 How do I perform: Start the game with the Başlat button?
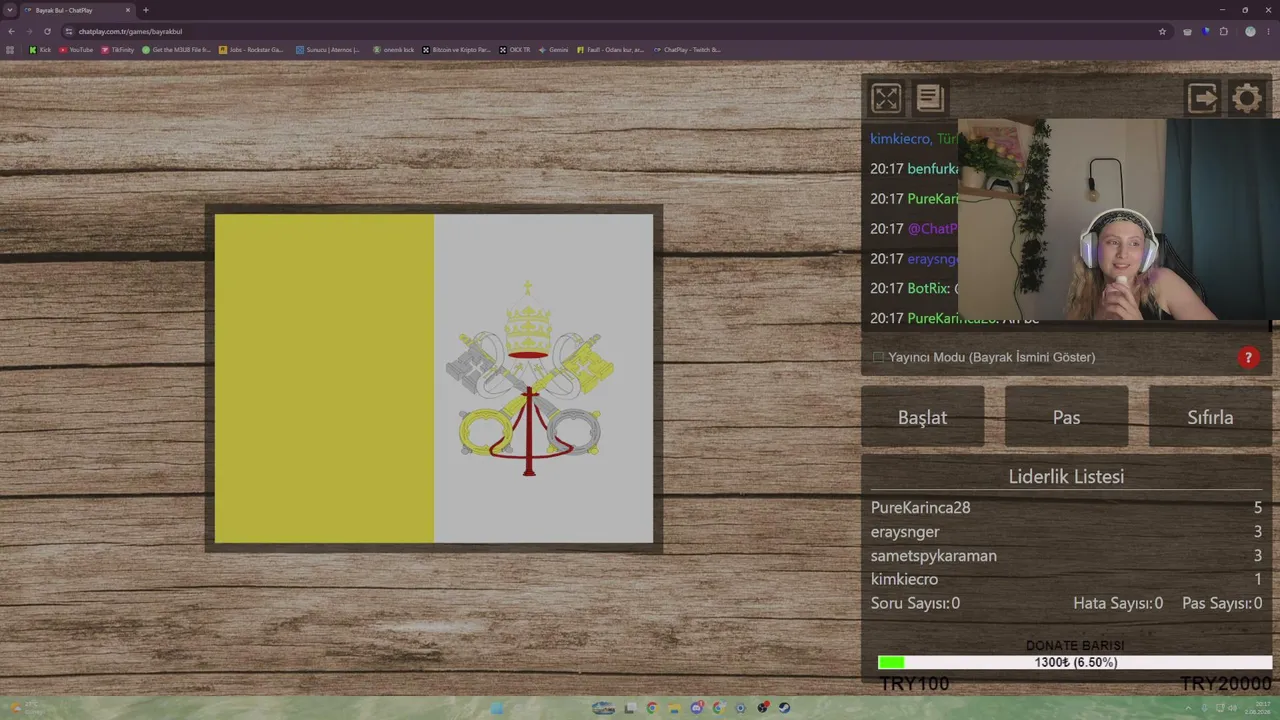[922, 417]
